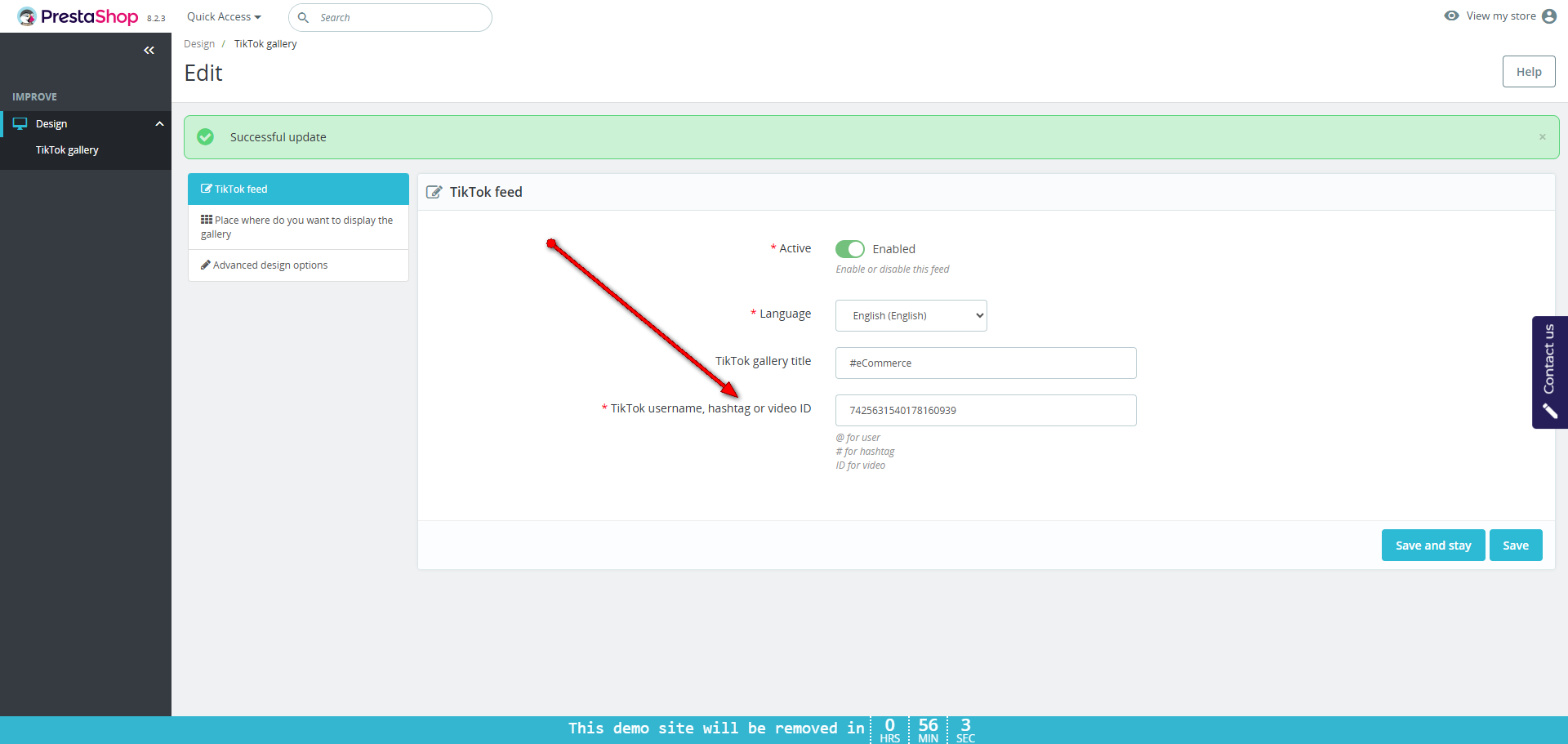Click the Design monitor icon in sidebar

click(x=20, y=124)
